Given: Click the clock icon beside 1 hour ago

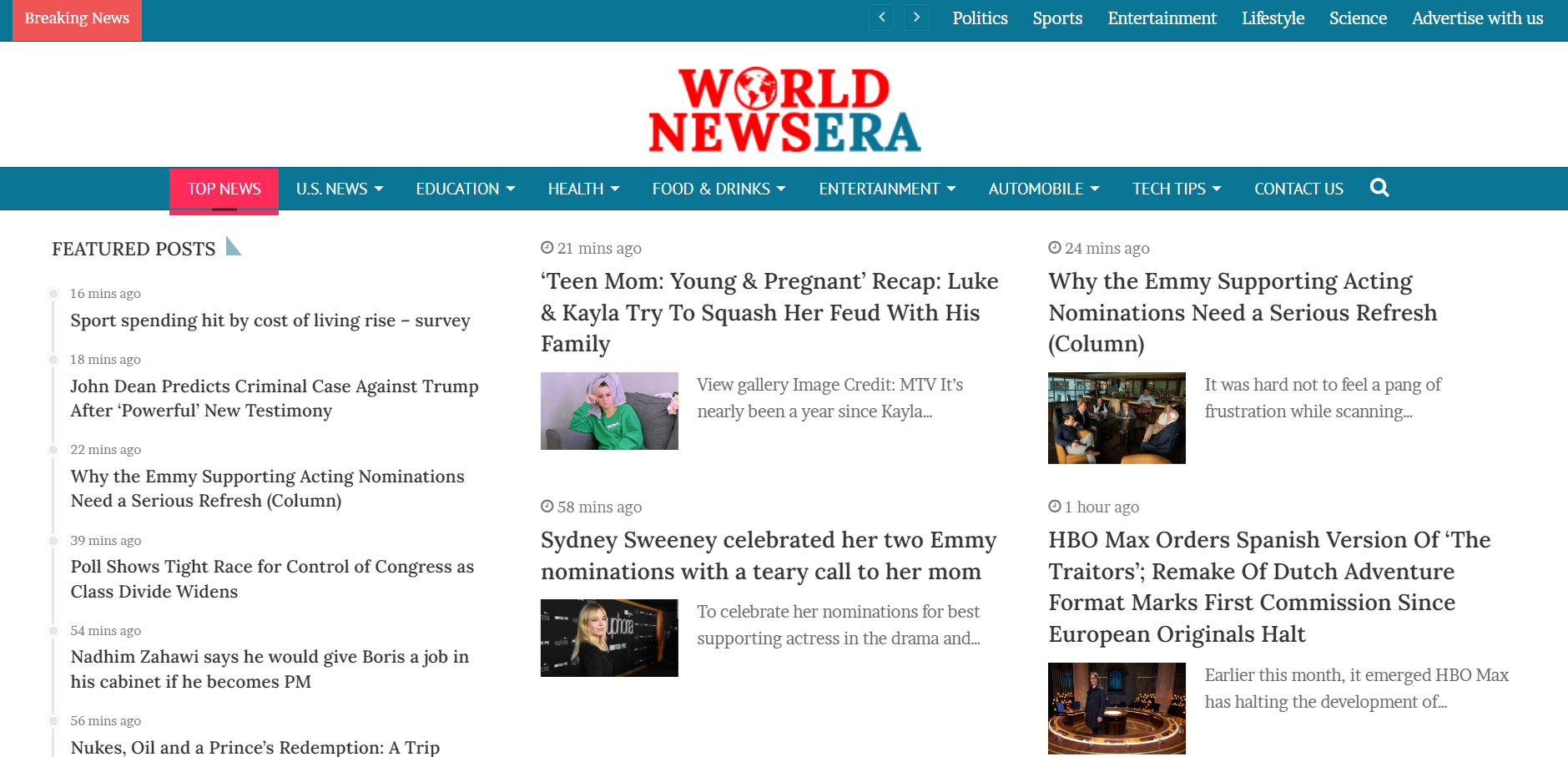Looking at the screenshot, I should [x=1055, y=507].
